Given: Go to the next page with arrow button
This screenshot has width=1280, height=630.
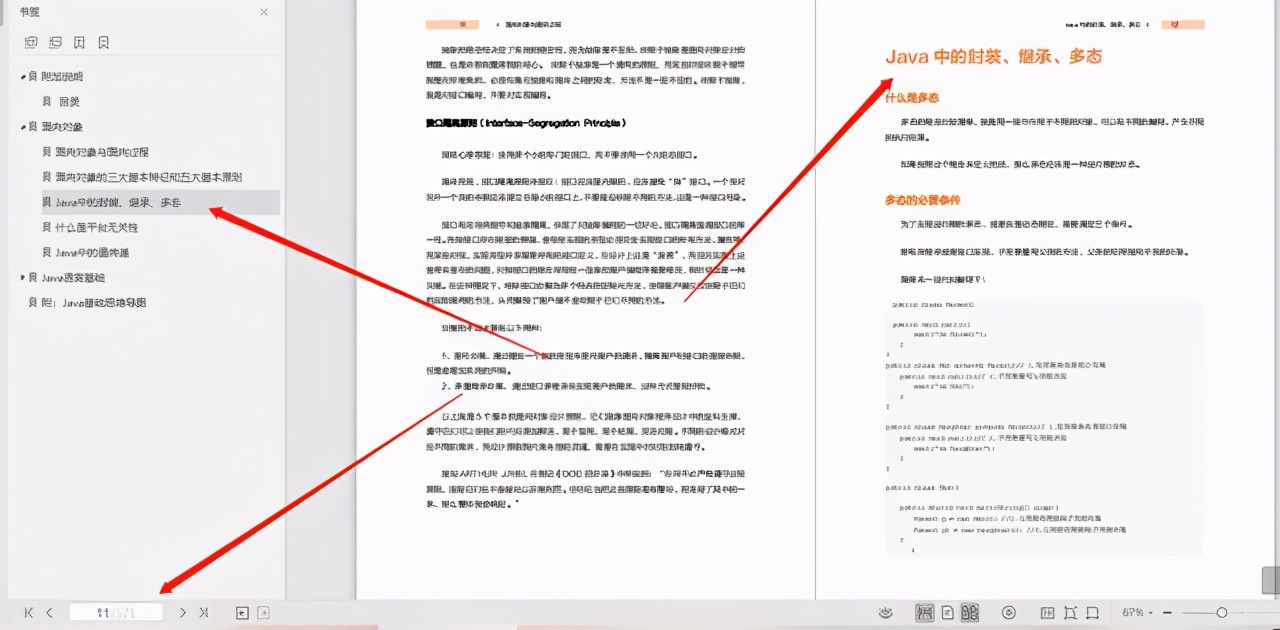Looking at the screenshot, I should (183, 612).
